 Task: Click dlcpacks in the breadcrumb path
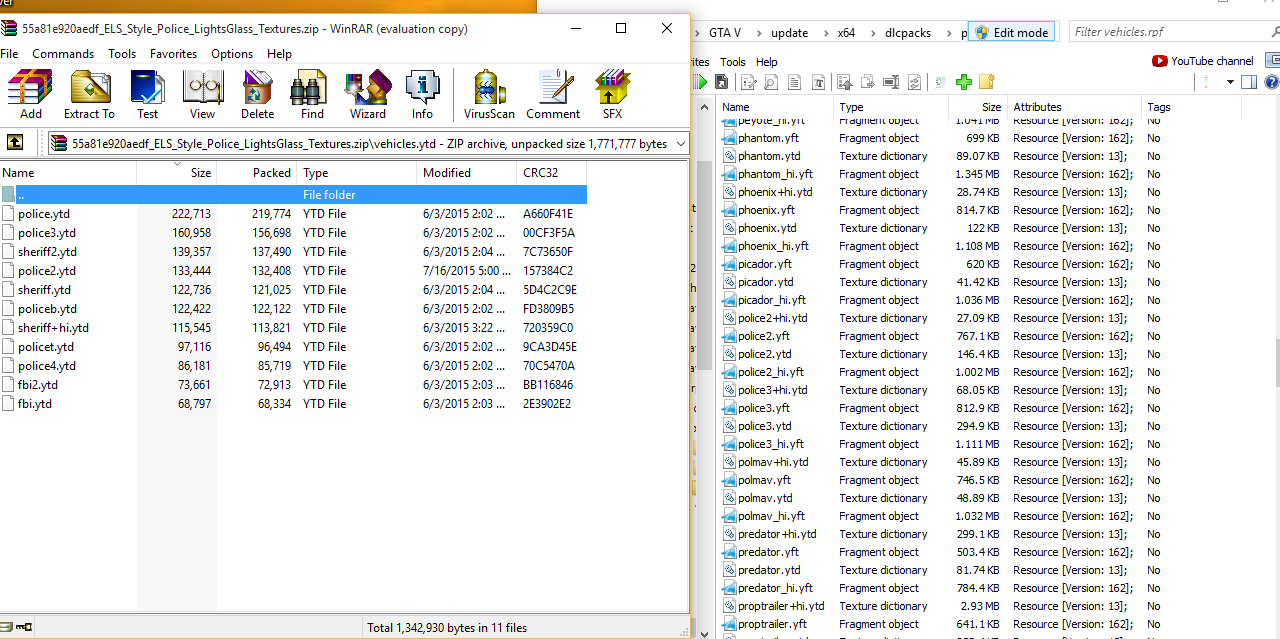click(x=907, y=33)
